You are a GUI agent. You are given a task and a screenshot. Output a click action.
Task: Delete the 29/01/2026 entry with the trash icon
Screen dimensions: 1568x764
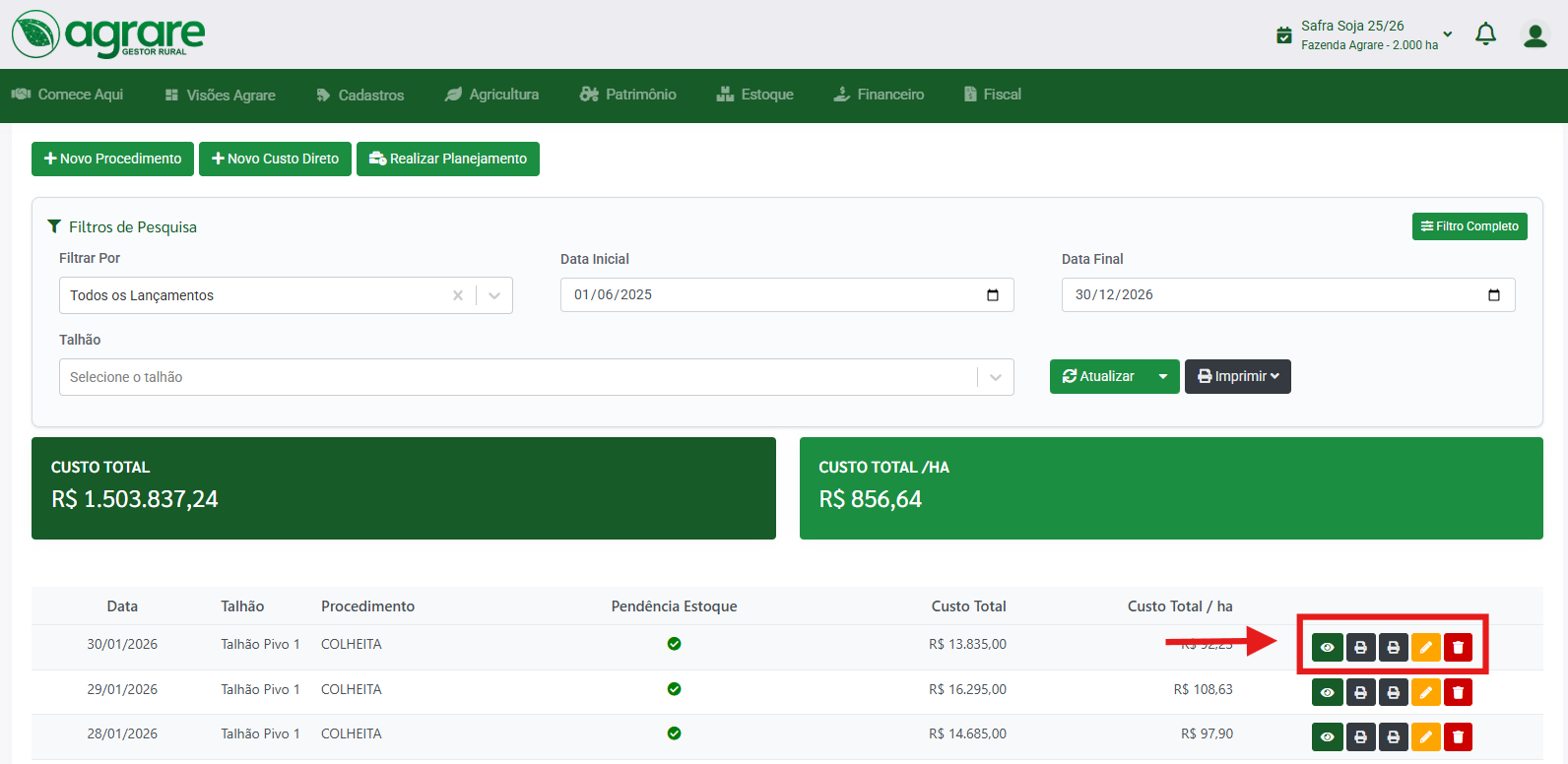(1458, 692)
